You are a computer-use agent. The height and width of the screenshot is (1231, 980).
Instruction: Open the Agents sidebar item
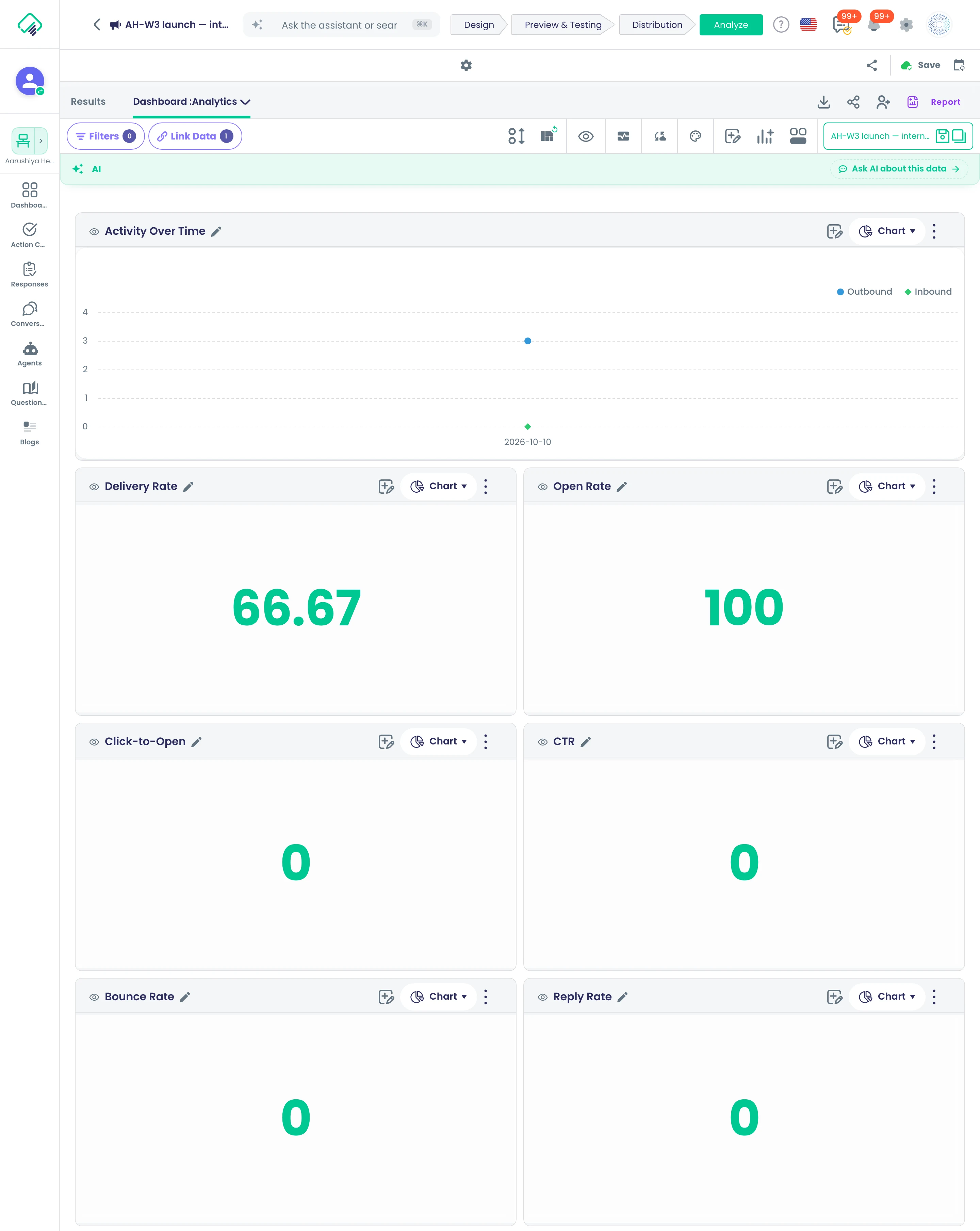pos(30,354)
